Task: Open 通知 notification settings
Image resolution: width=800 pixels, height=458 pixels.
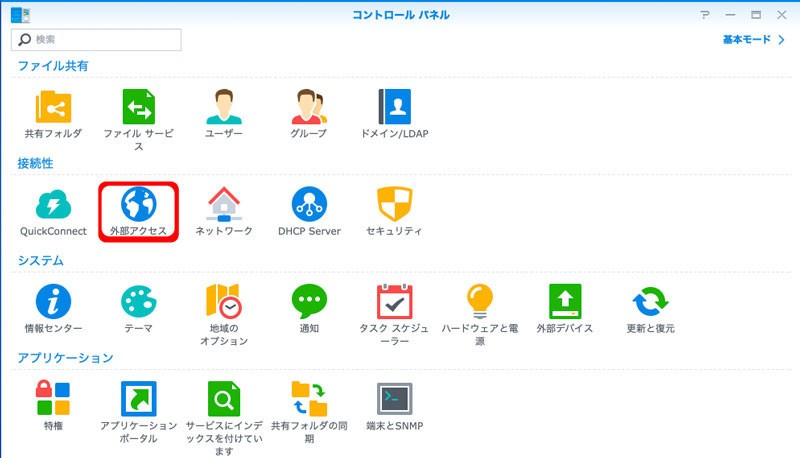Action: click(309, 301)
